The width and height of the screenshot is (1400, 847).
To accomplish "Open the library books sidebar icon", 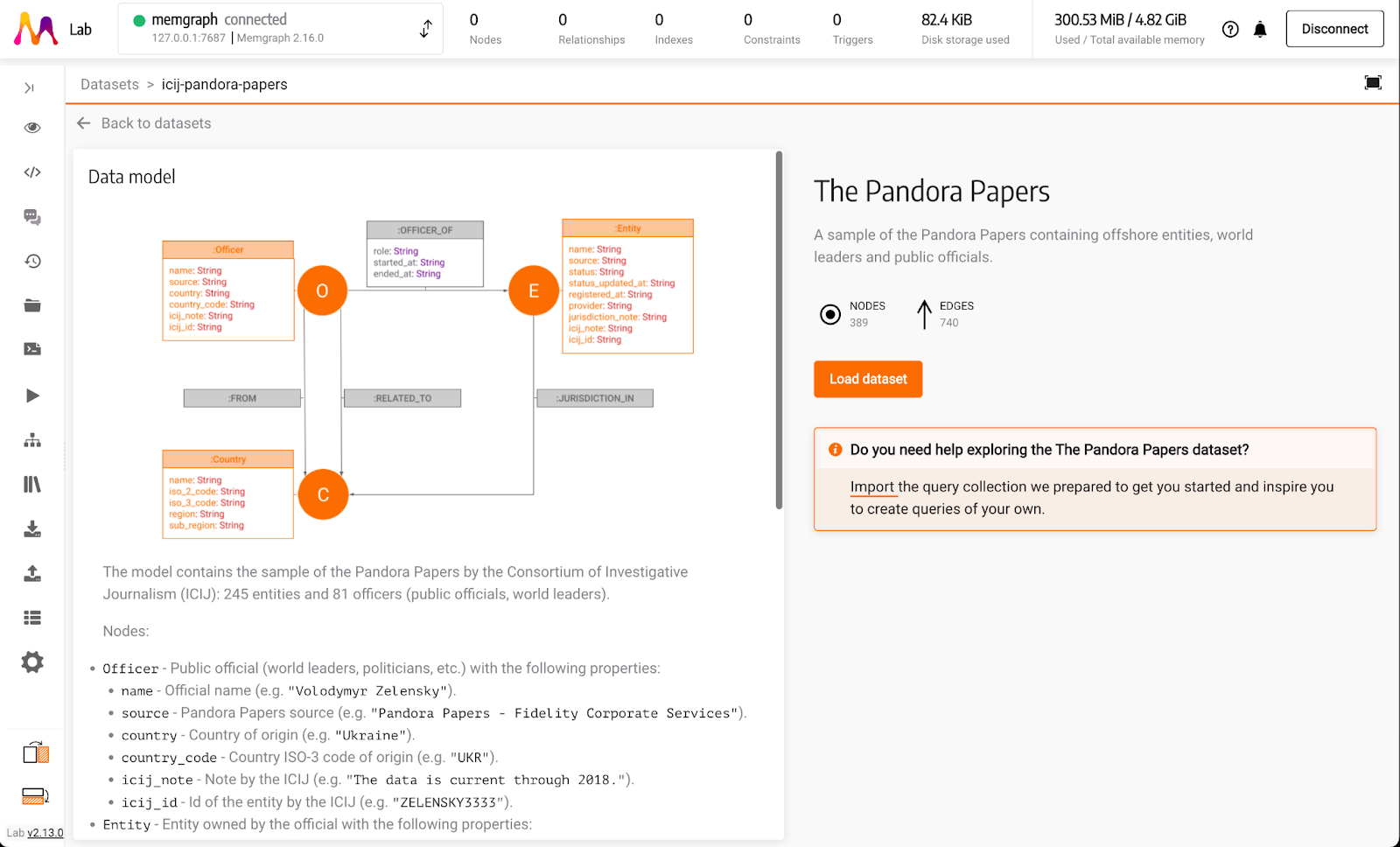I will [32, 484].
